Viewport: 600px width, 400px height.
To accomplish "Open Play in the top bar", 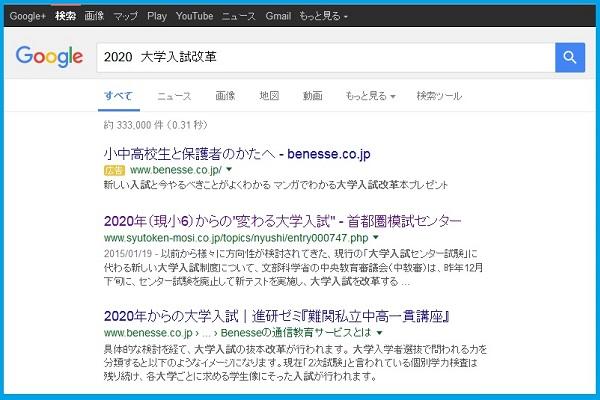I will click(x=157, y=16).
